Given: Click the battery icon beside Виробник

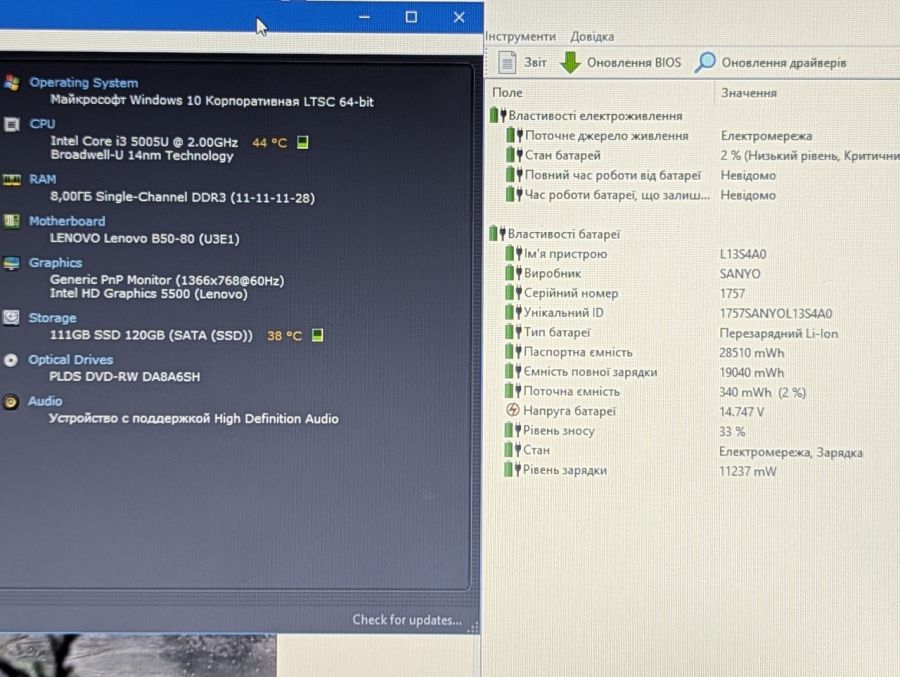Looking at the screenshot, I should click(x=513, y=273).
